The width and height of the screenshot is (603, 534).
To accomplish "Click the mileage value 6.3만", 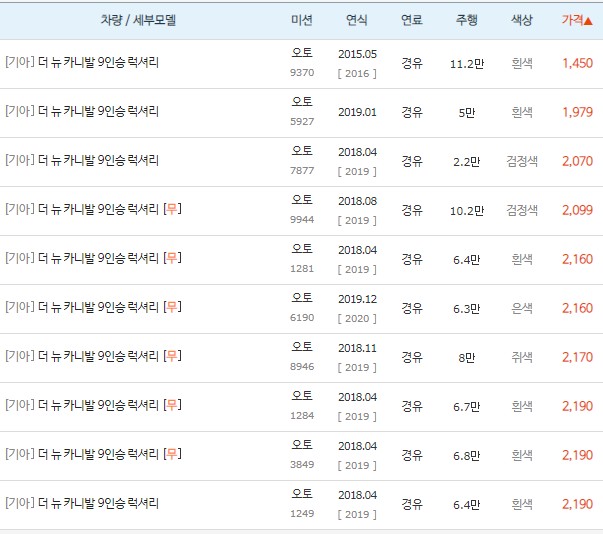I will point(467,309).
